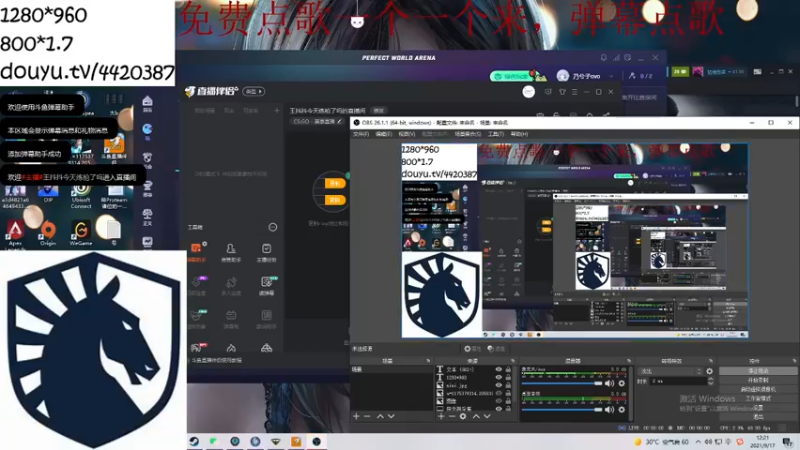800x450 pixels.
Task: Open 弹幕助手 tool in 直播伴侣 toolbox
Action: point(197,253)
